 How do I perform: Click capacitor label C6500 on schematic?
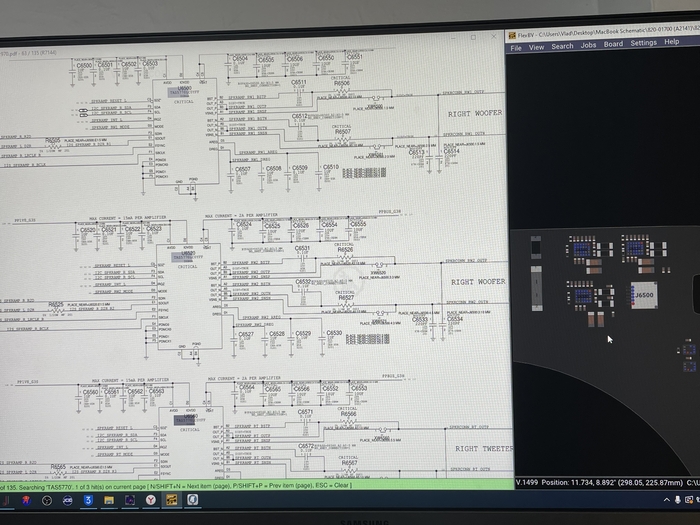click(85, 66)
